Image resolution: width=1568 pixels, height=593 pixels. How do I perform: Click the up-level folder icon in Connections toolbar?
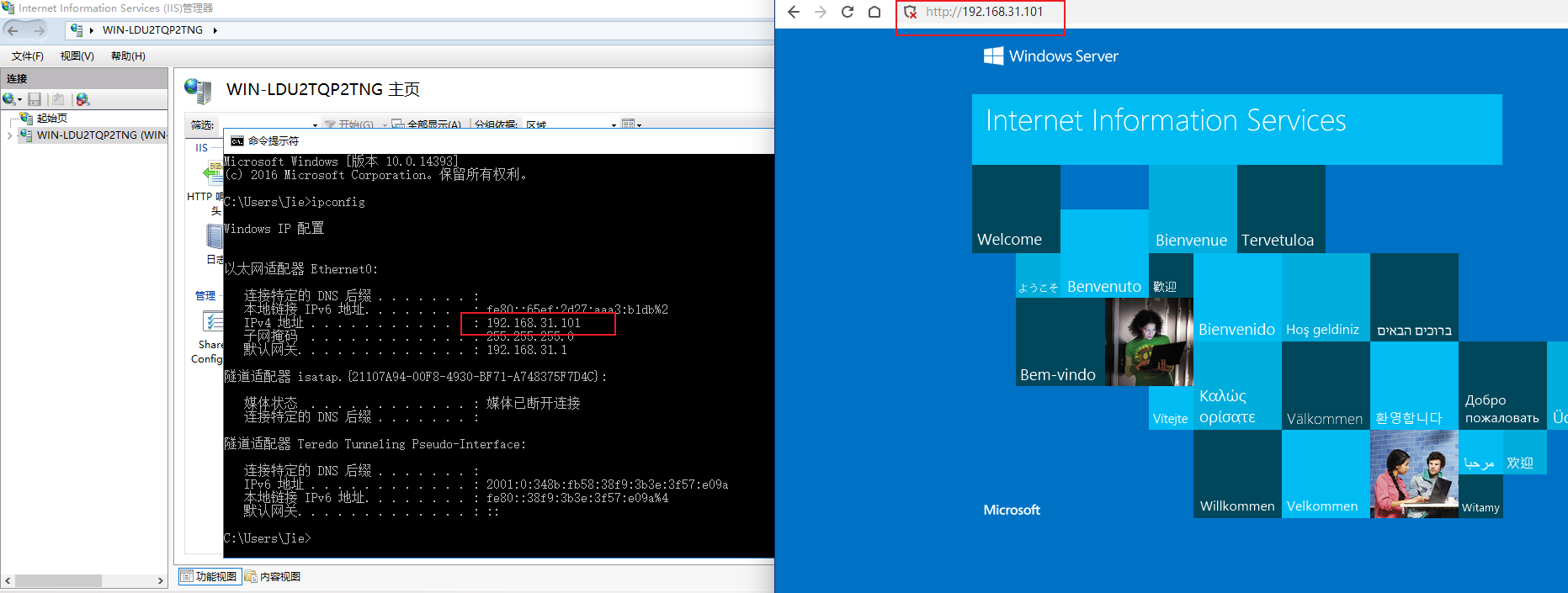click(57, 99)
